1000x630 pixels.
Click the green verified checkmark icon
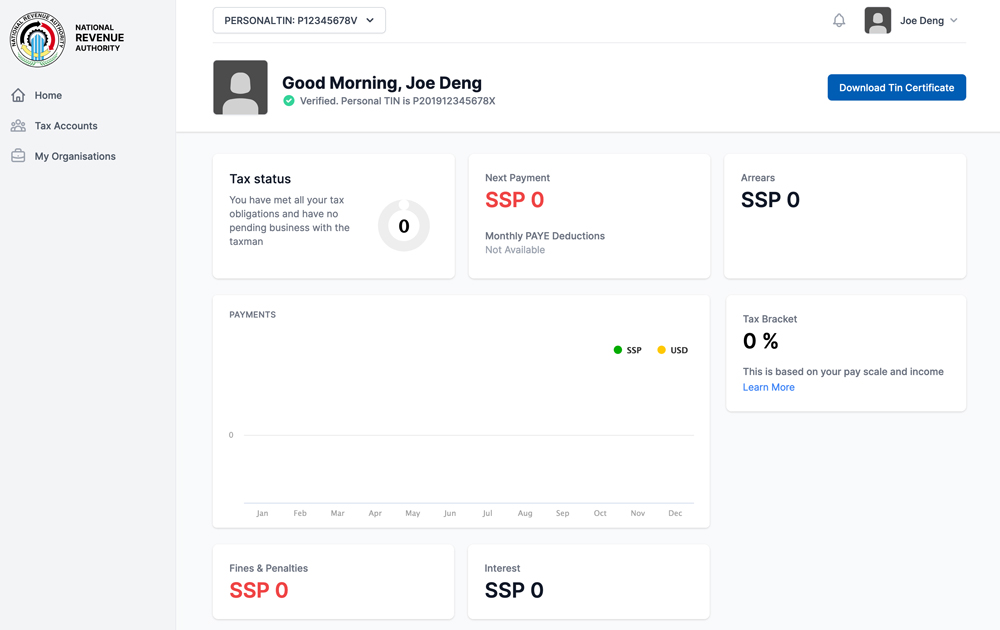(289, 101)
